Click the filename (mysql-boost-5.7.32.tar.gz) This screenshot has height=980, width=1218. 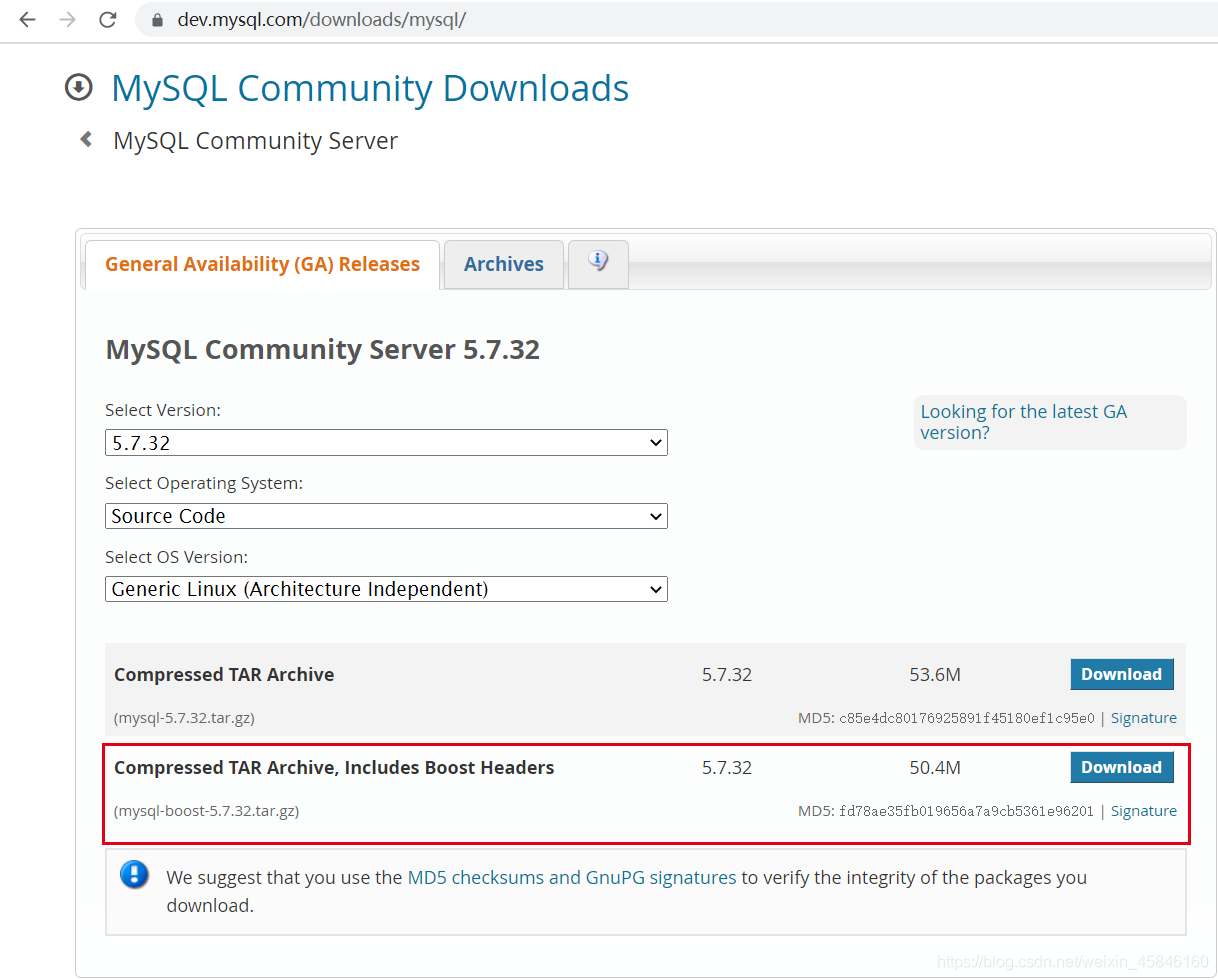206,811
